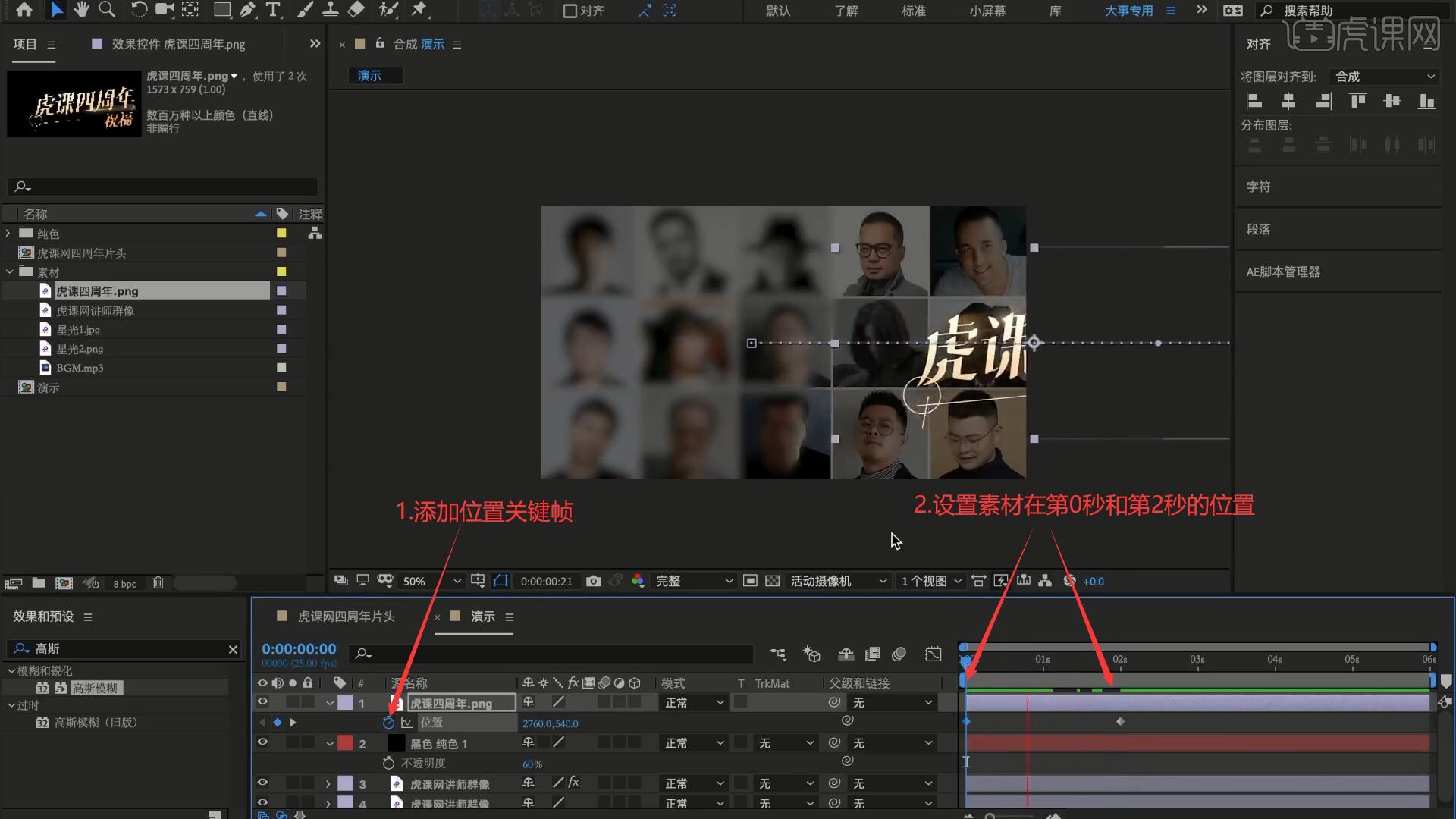Hide layer 2 黑色 纯色 1 with eye icon
Viewport: 1456px width, 819px height.
click(262, 742)
